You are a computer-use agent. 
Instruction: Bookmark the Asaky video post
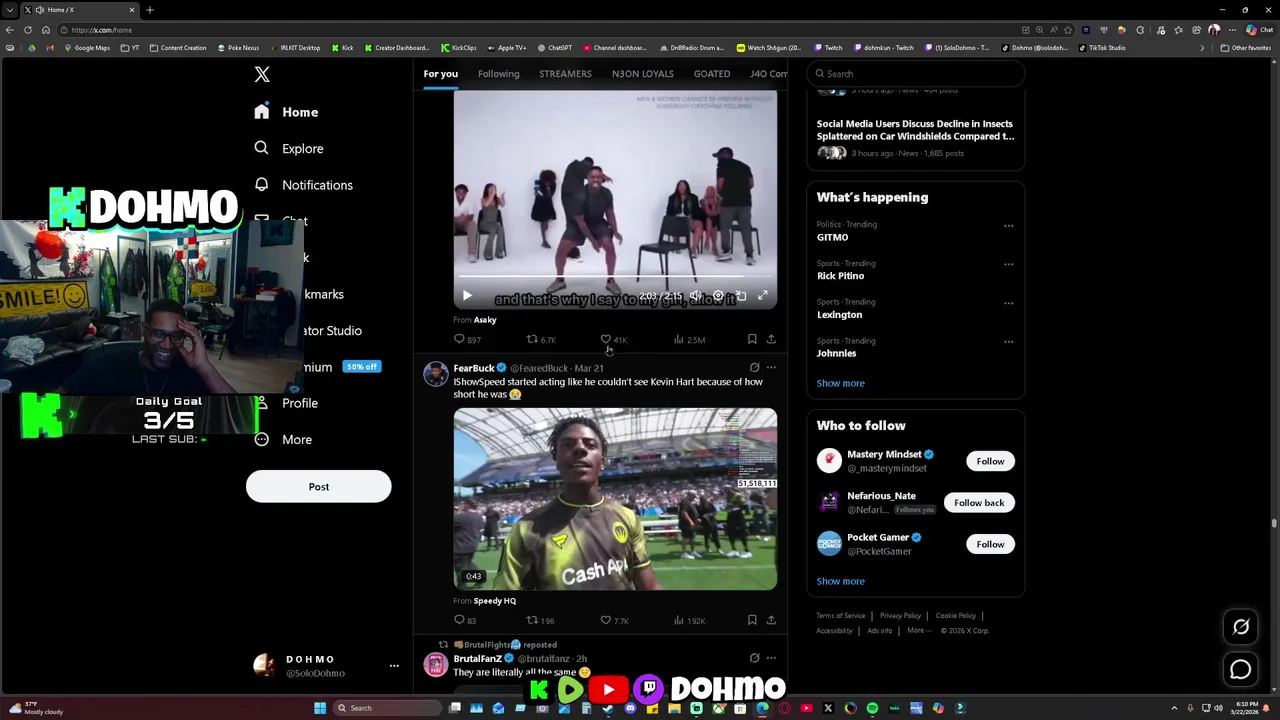coord(752,340)
